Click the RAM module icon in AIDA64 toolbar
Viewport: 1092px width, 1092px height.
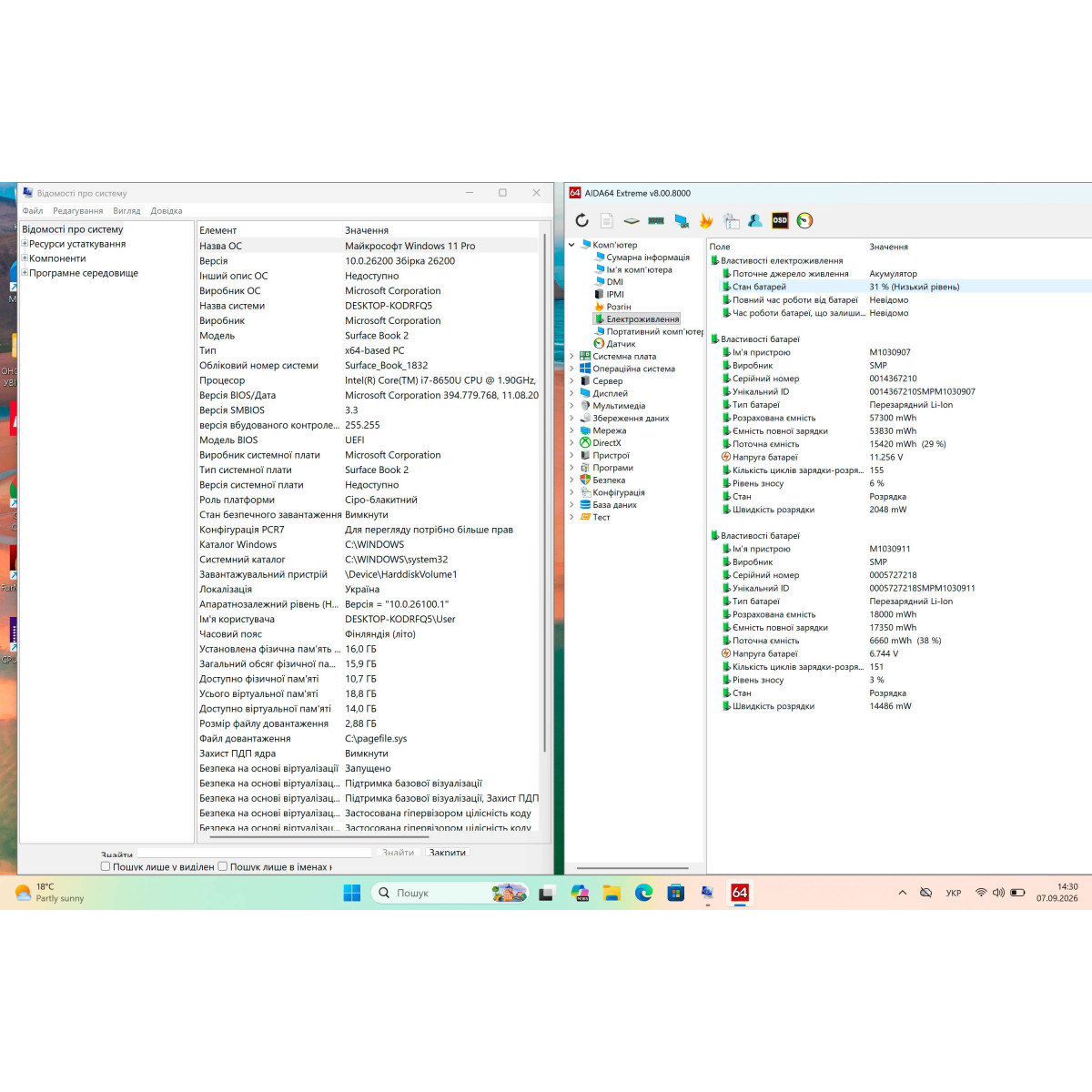tap(656, 220)
